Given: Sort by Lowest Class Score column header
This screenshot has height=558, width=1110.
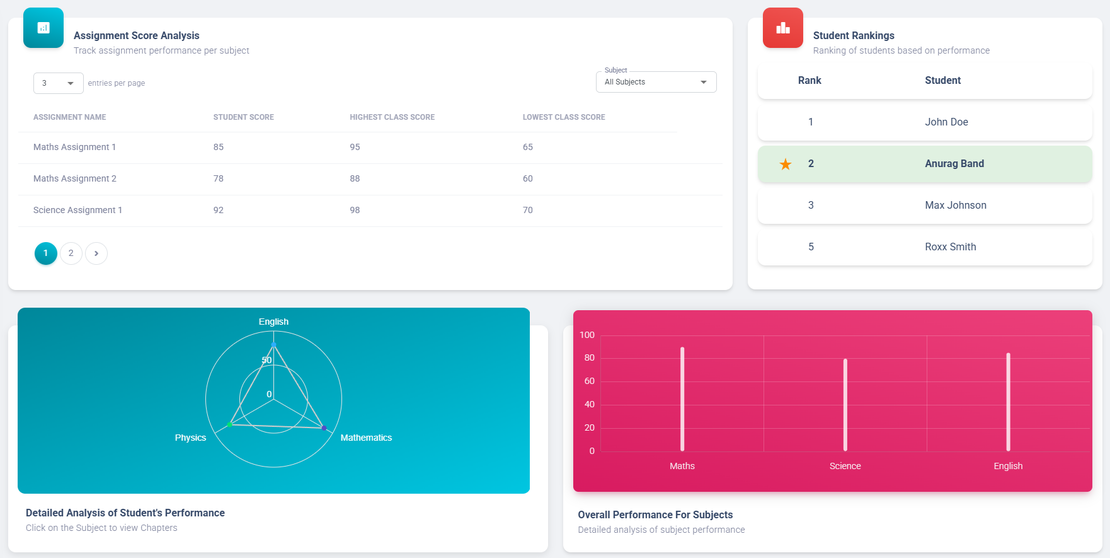Looking at the screenshot, I should pos(563,117).
